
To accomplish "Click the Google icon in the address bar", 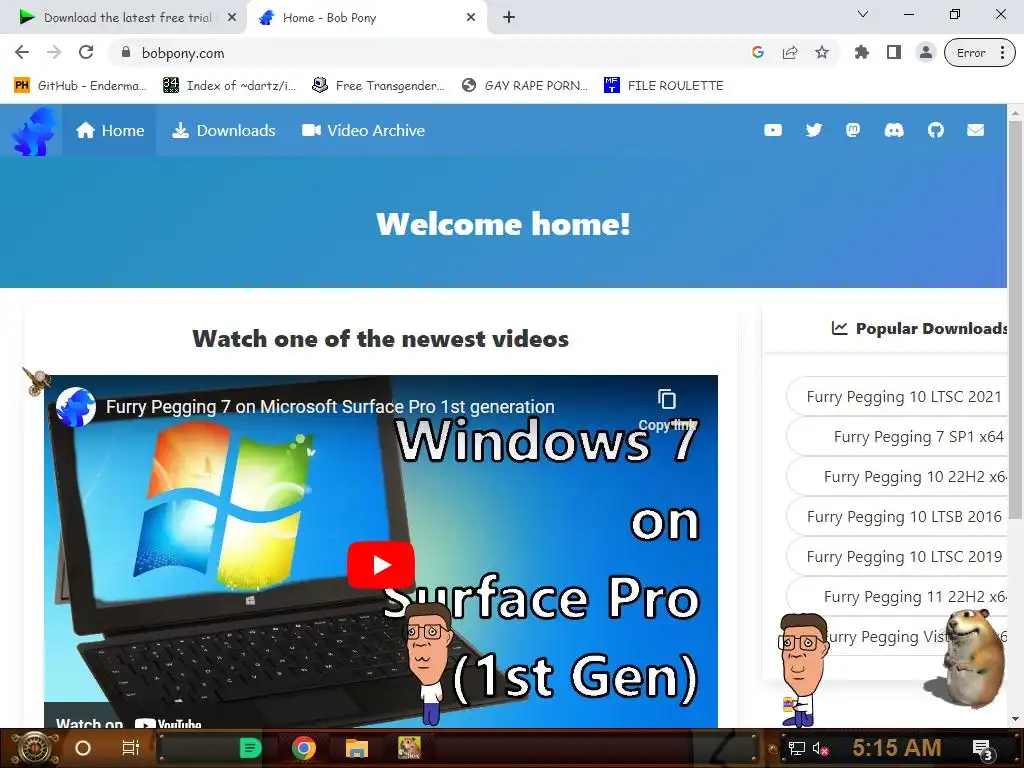I will [x=758, y=52].
